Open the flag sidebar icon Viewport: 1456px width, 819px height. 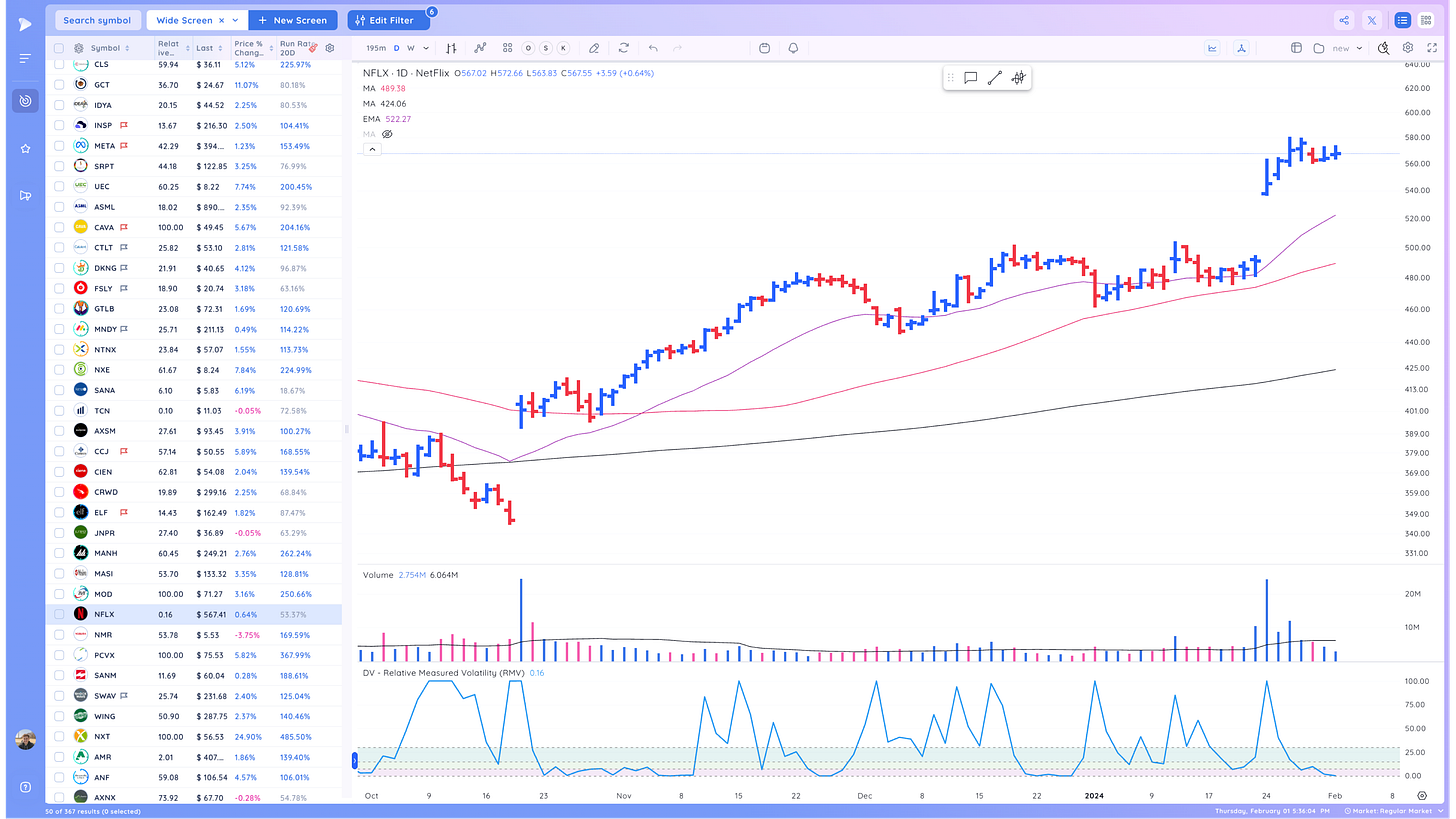[x=25, y=195]
